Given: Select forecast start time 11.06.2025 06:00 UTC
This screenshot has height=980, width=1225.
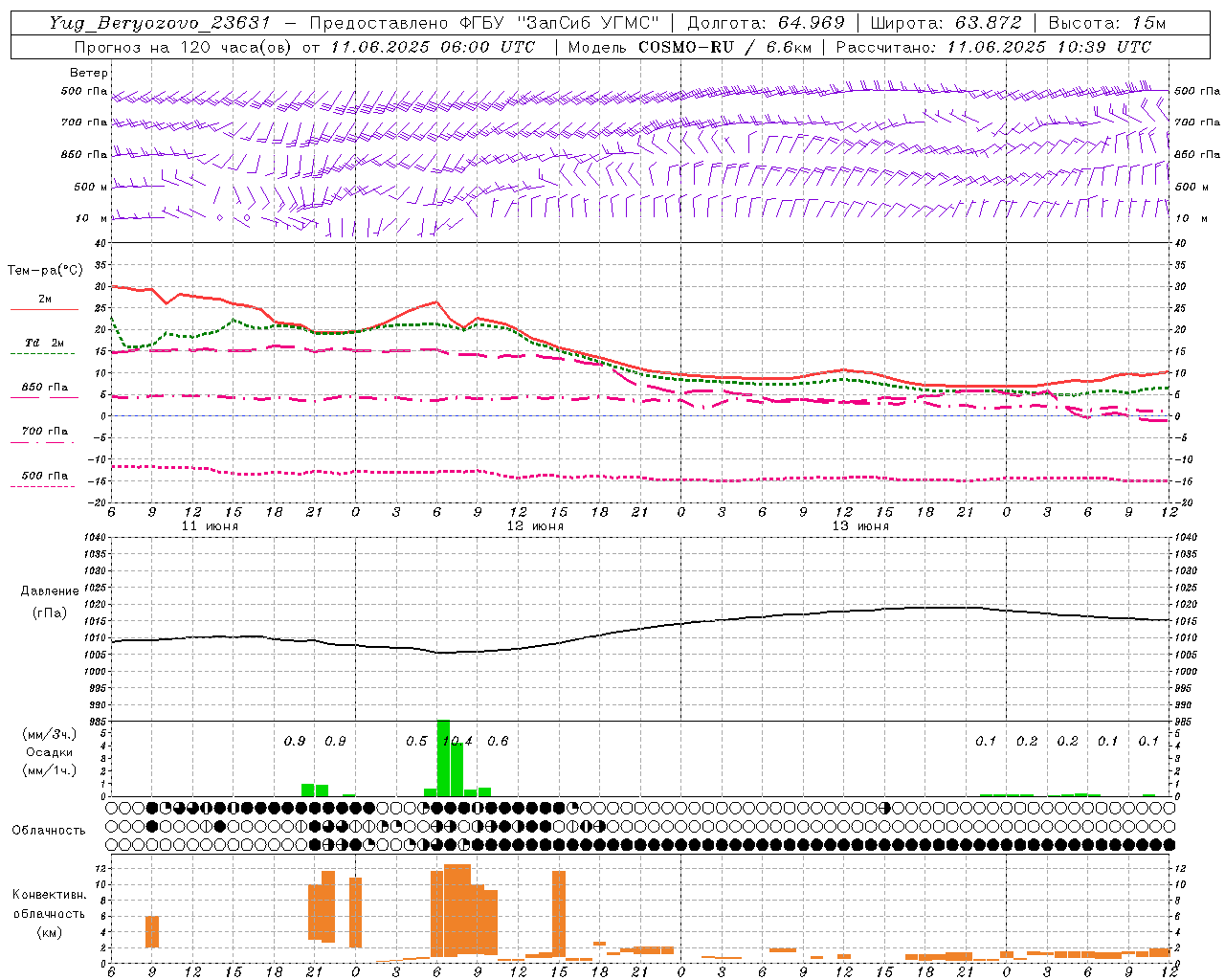Looking at the screenshot, I should (x=433, y=47).
